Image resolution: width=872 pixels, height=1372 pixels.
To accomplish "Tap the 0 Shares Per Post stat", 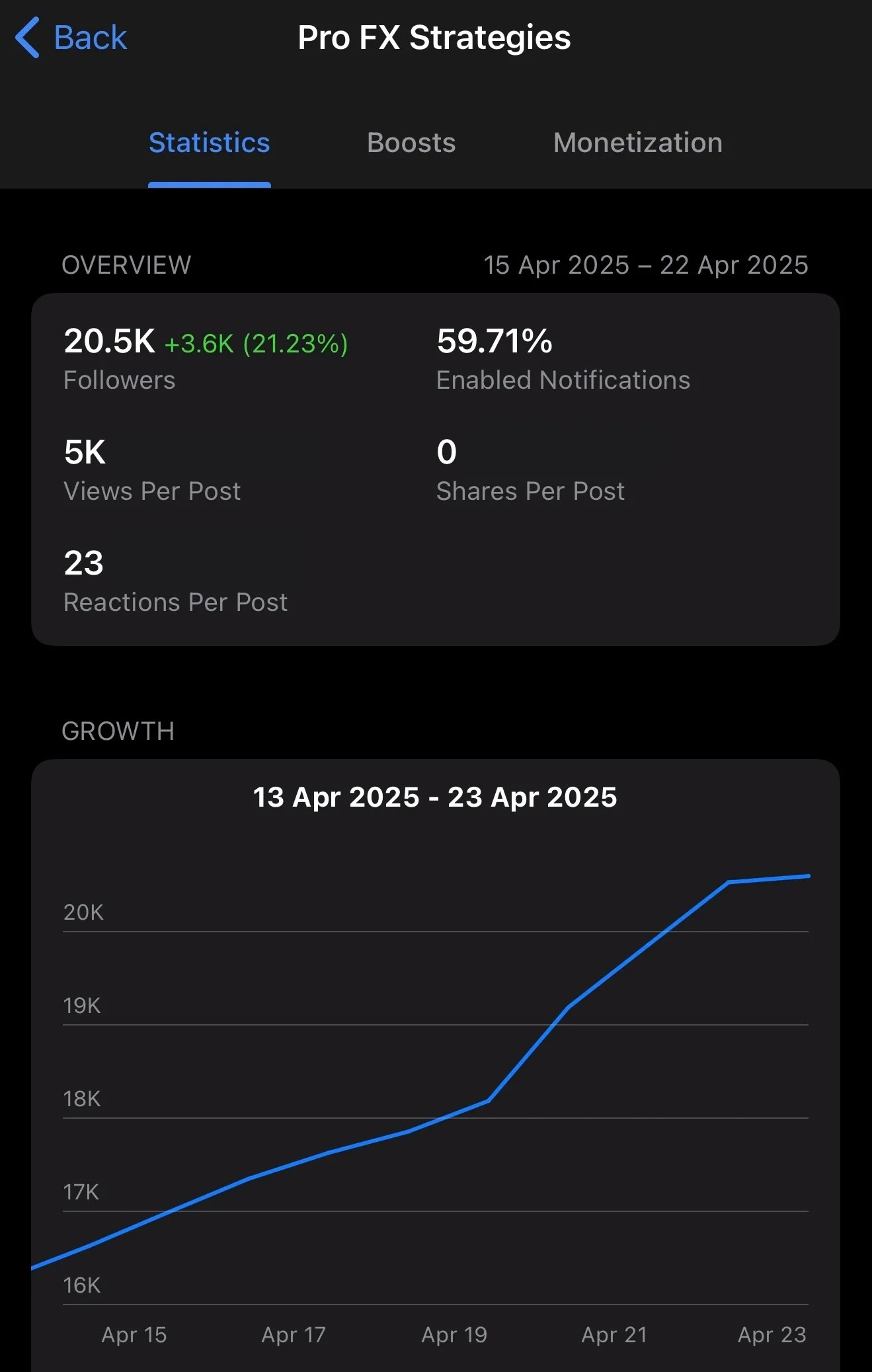I will tap(530, 470).
